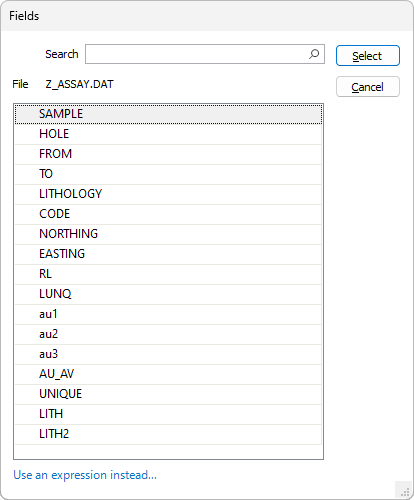Pick the LITHOLOGY field
This screenshot has height=500, width=414.
coord(168,194)
